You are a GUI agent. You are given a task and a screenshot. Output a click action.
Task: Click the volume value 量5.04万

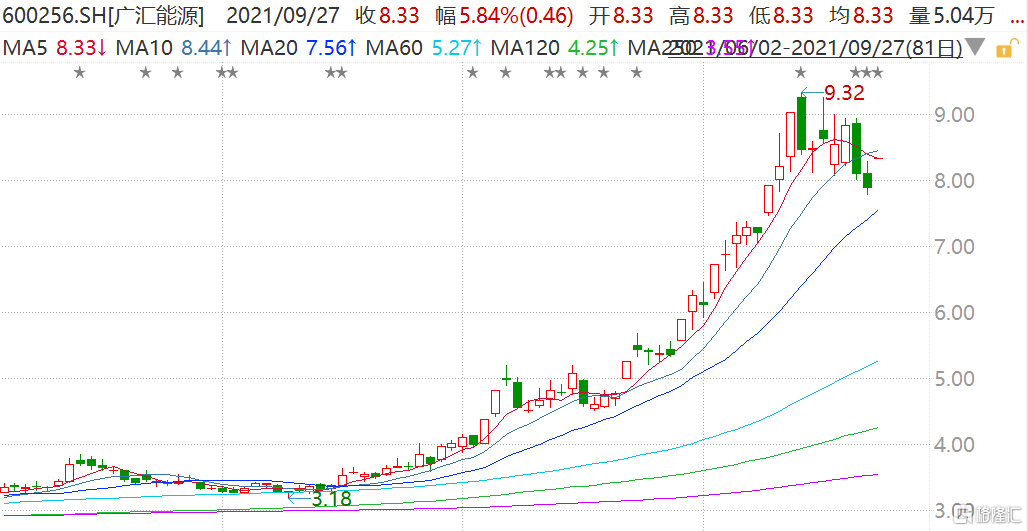(952, 15)
